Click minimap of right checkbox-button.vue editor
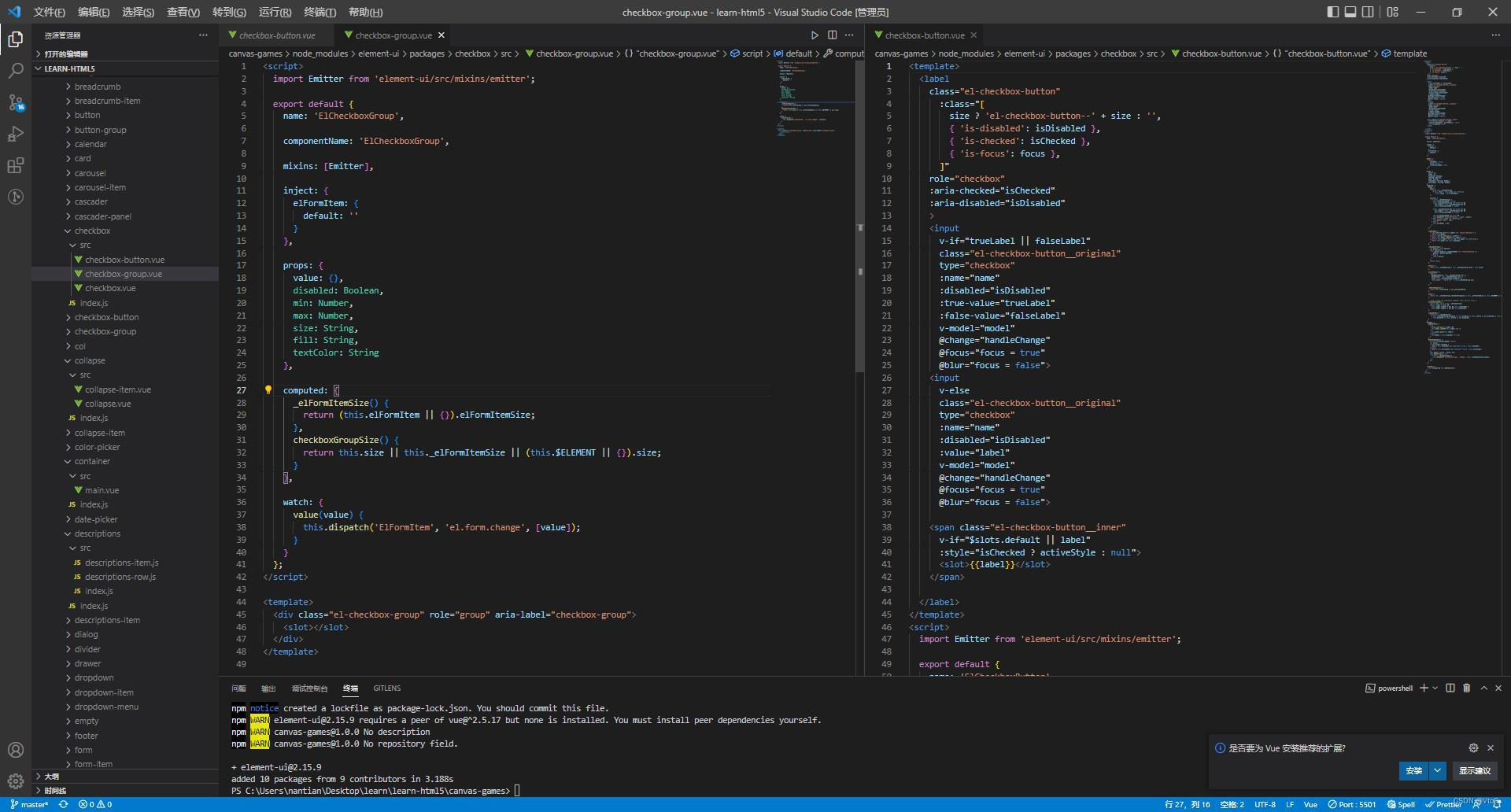 tap(1464, 216)
